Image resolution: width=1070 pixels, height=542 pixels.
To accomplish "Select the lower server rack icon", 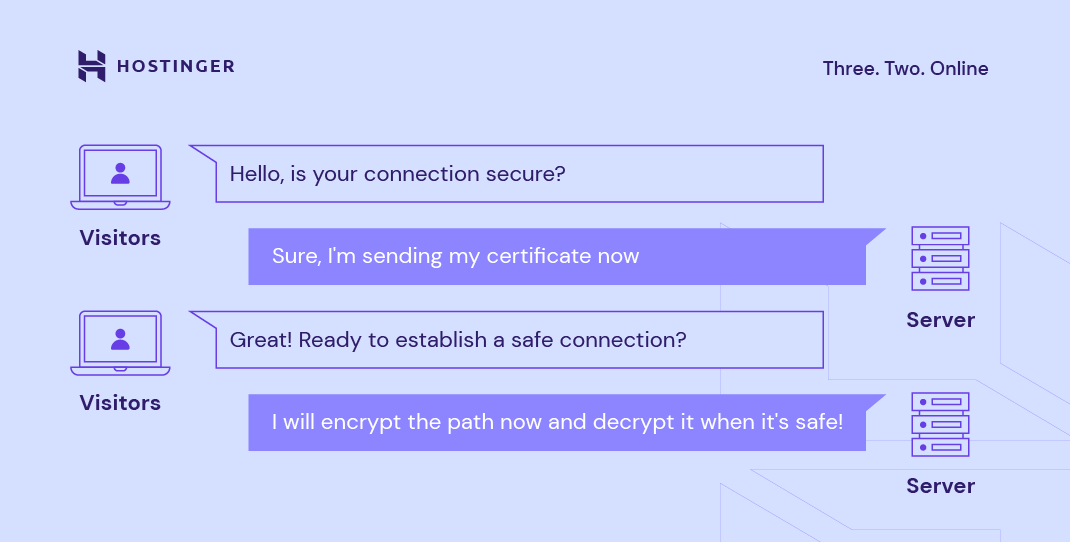I will [940, 425].
